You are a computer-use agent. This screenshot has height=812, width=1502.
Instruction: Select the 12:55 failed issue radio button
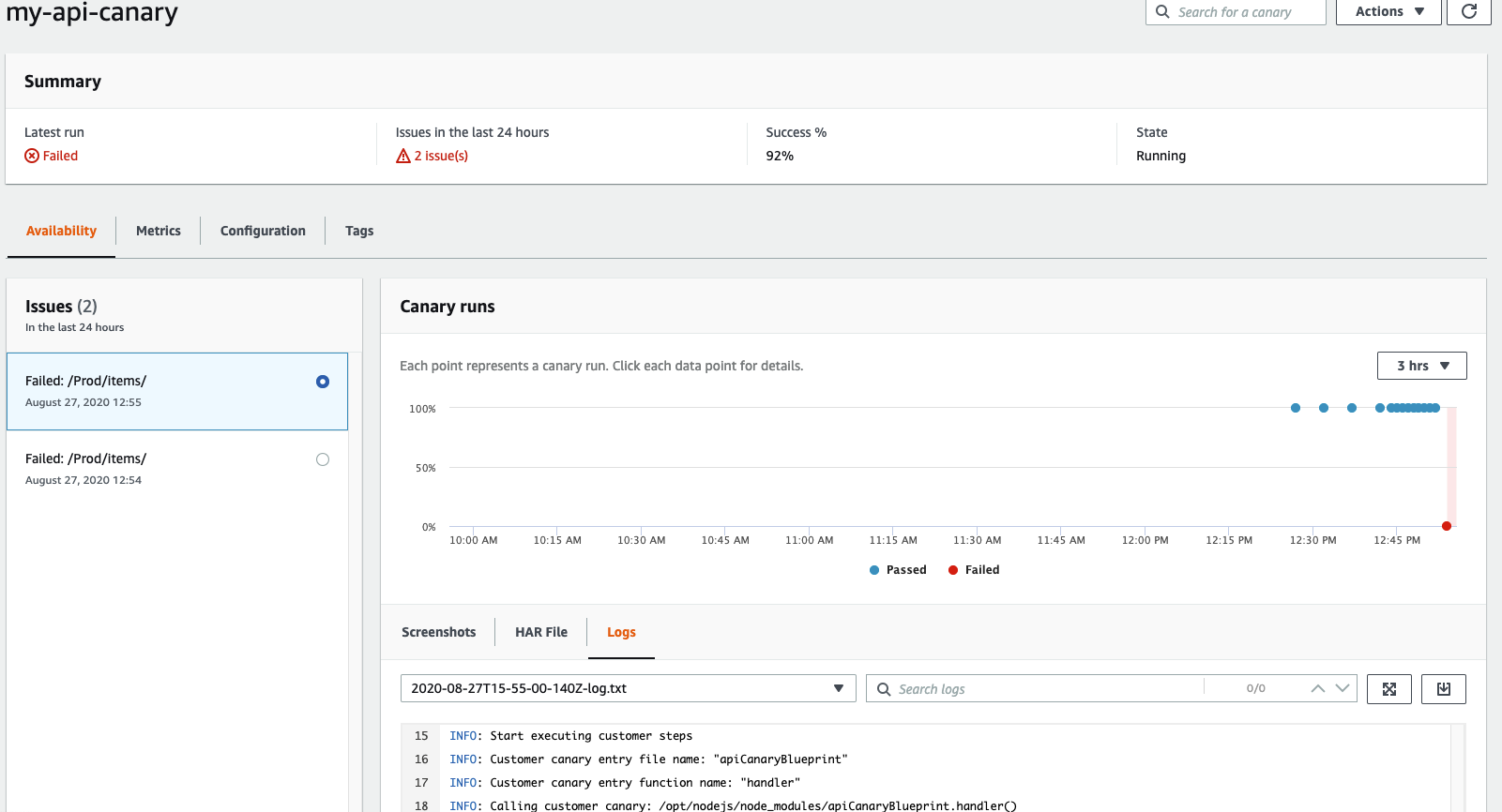(323, 382)
